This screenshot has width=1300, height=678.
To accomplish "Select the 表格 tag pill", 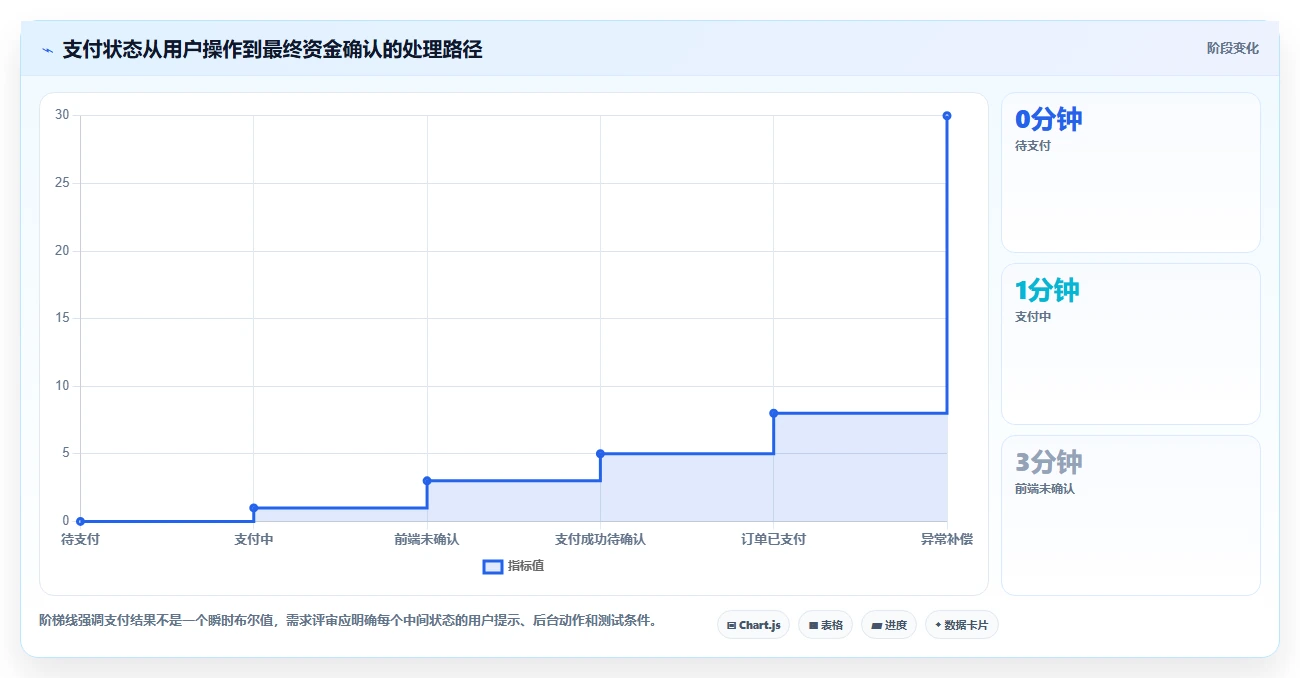I will click(x=825, y=625).
